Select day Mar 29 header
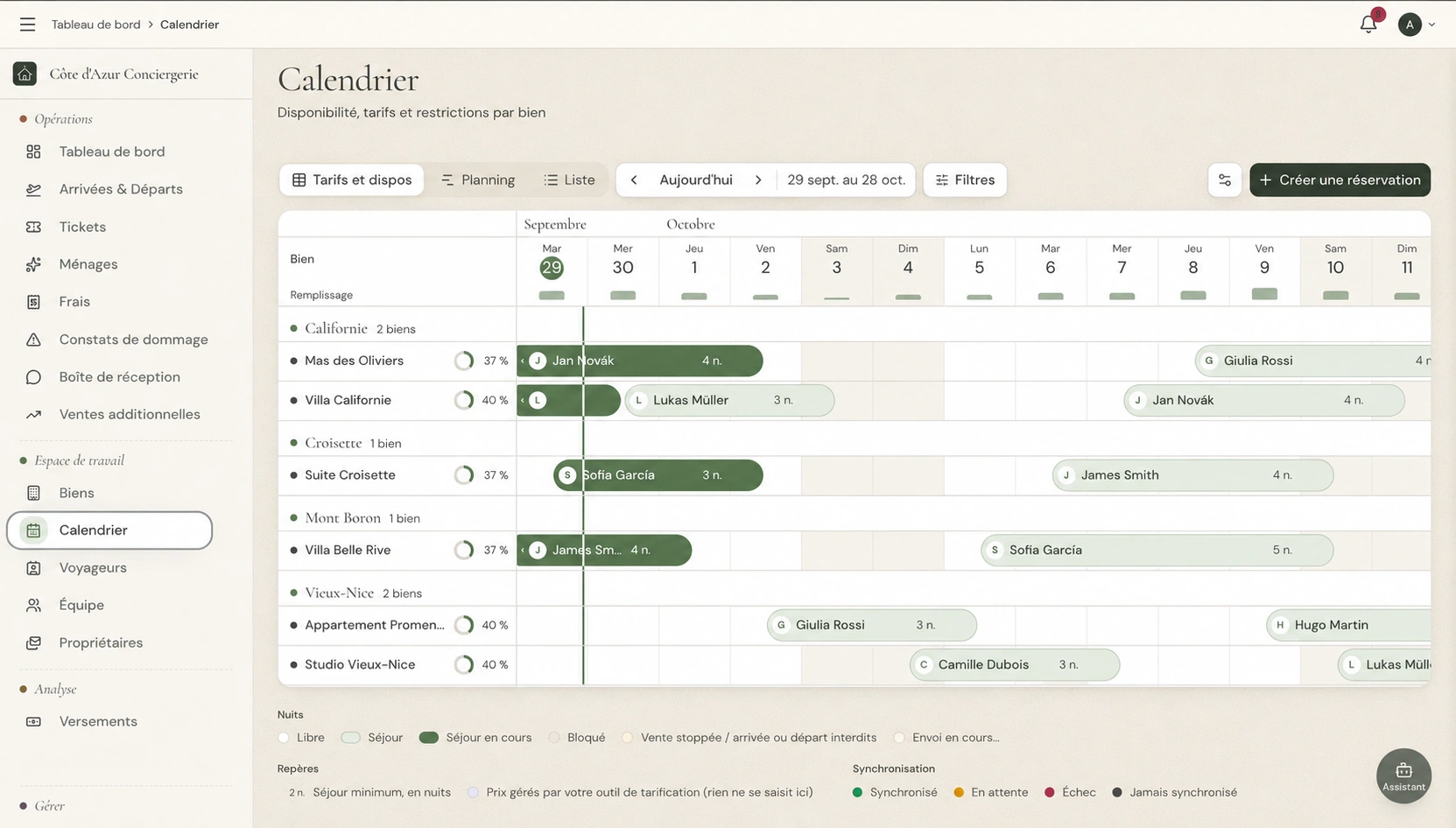1456x828 pixels. click(552, 262)
